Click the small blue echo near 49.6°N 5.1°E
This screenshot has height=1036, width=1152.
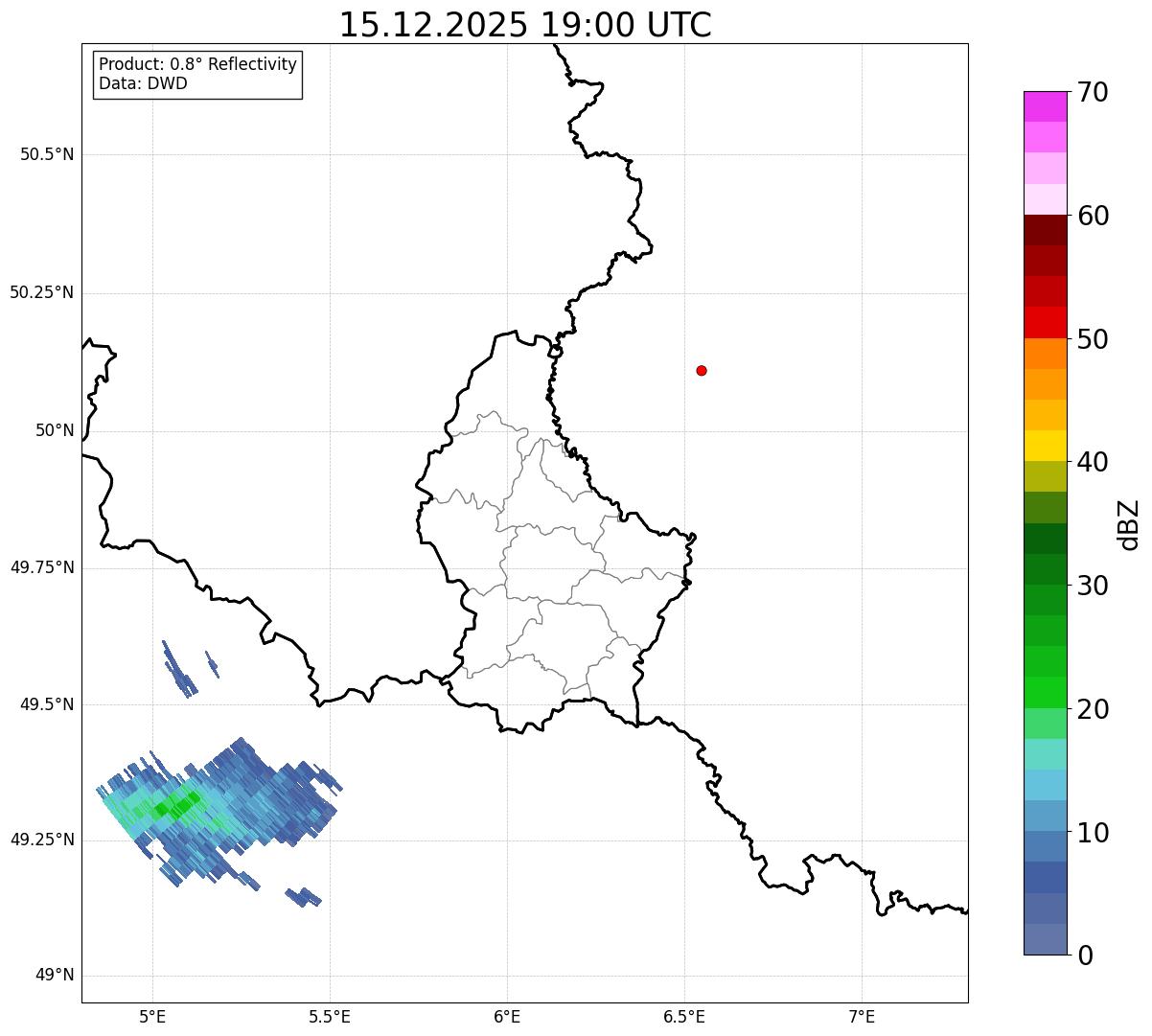coord(179,669)
